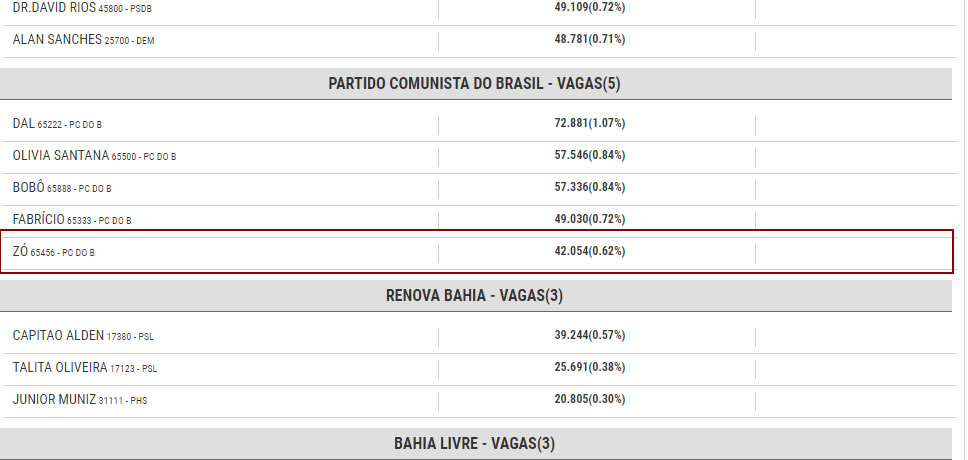Select the 57.546 vote total
The image size is (968, 460).
(x=590, y=155)
